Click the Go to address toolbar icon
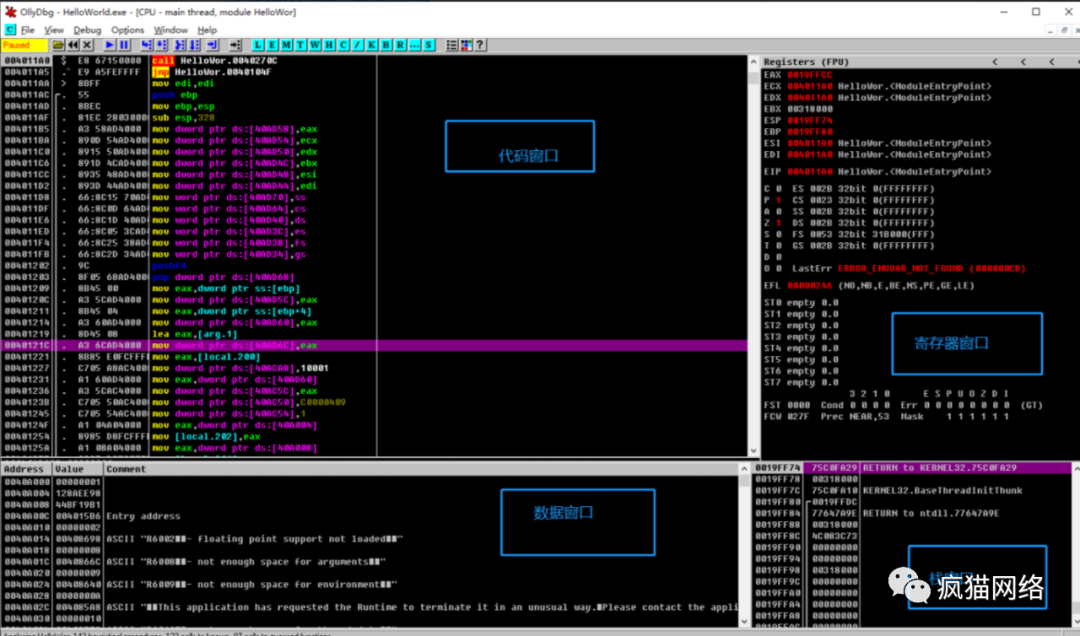This screenshot has height=636, width=1080. 235,45
